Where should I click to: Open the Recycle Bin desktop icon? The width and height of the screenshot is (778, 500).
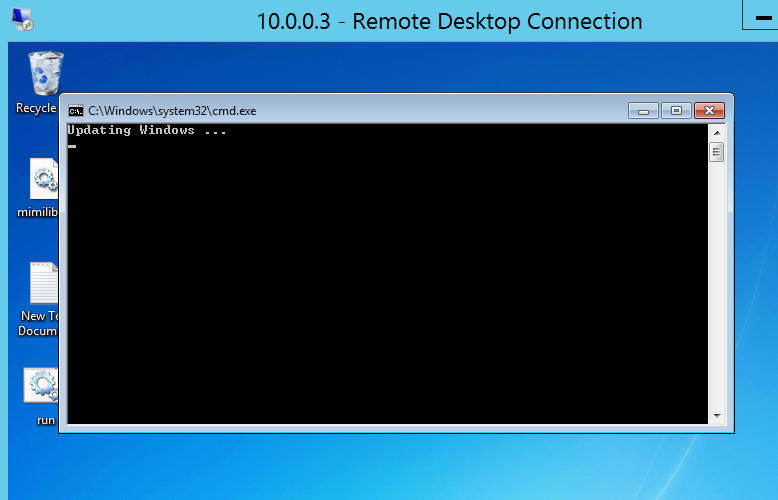pos(45,73)
